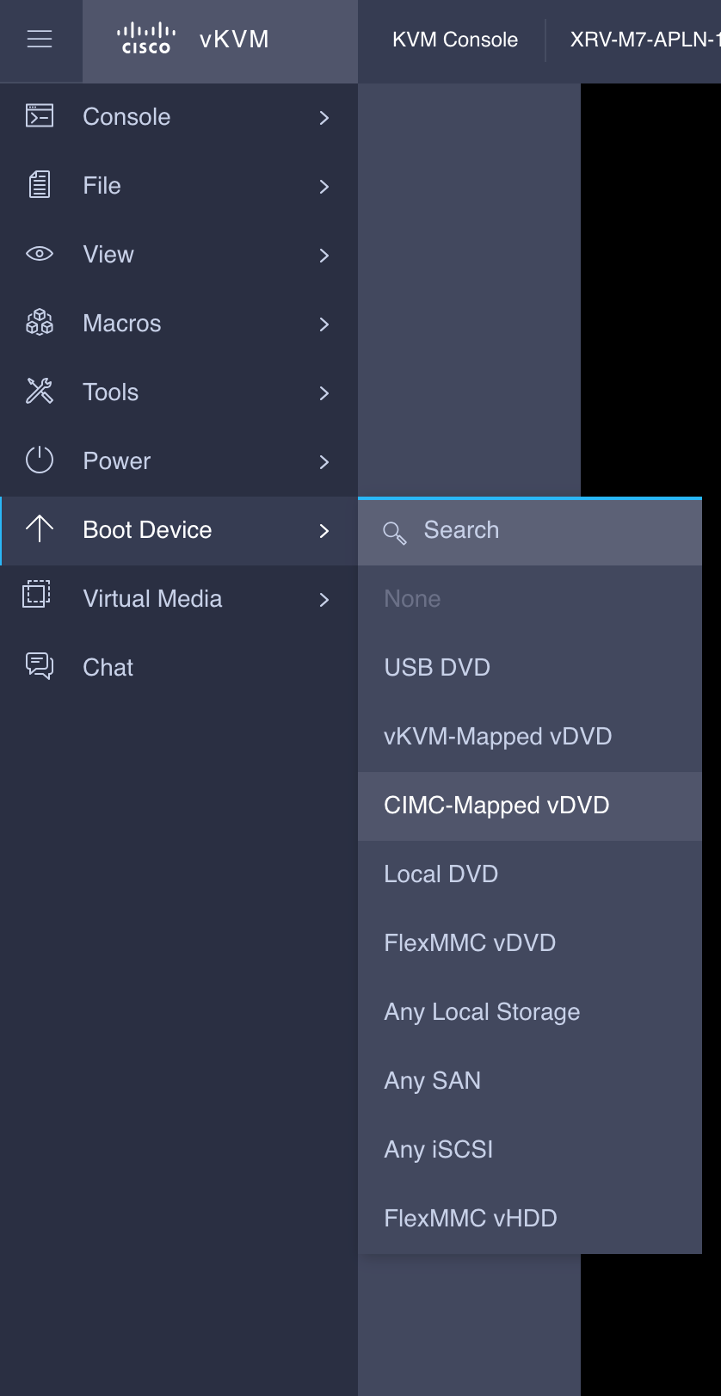Open the Virtual Media menu item
This screenshot has height=1396, width=722.
point(179,599)
